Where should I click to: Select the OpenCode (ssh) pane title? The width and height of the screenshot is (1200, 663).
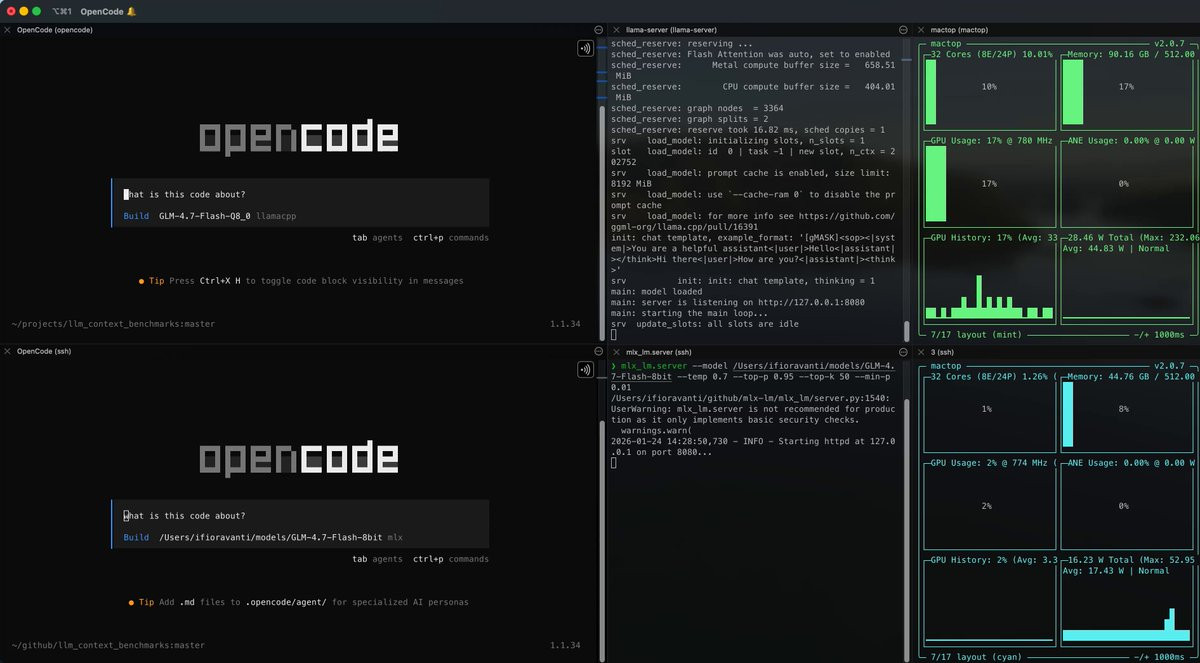click(46, 352)
